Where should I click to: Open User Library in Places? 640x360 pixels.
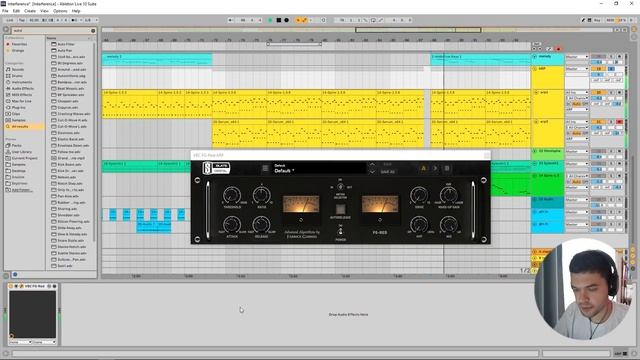point(22,152)
